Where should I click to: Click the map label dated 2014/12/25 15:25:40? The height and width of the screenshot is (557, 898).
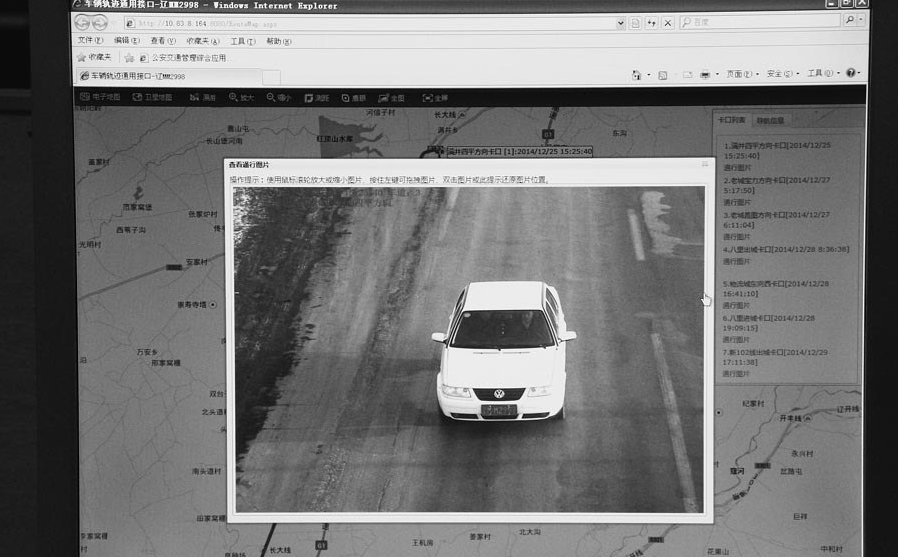(x=519, y=152)
